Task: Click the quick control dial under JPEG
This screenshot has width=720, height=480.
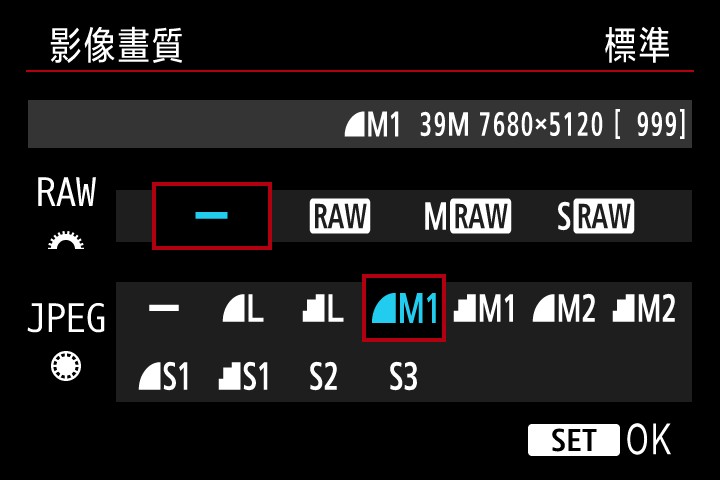Action: coord(66,366)
